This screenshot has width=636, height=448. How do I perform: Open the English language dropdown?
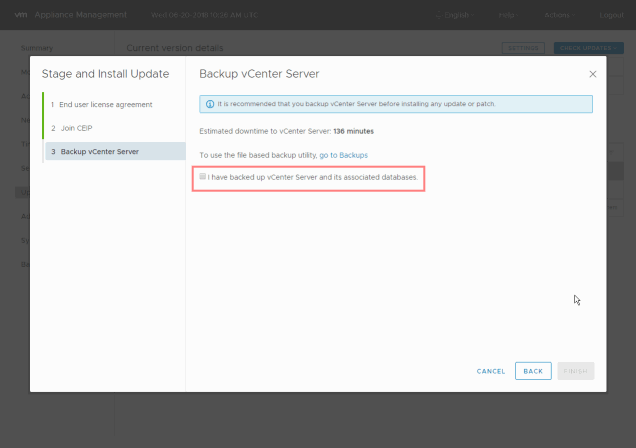click(455, 15)
